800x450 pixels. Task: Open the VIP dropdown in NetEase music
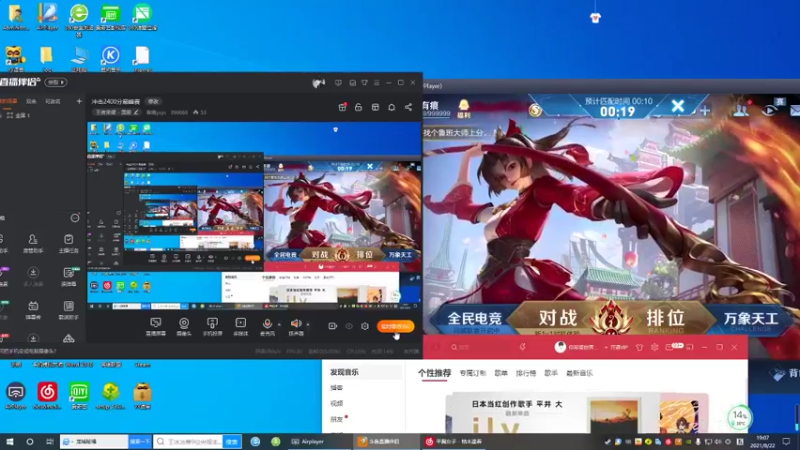616,347
